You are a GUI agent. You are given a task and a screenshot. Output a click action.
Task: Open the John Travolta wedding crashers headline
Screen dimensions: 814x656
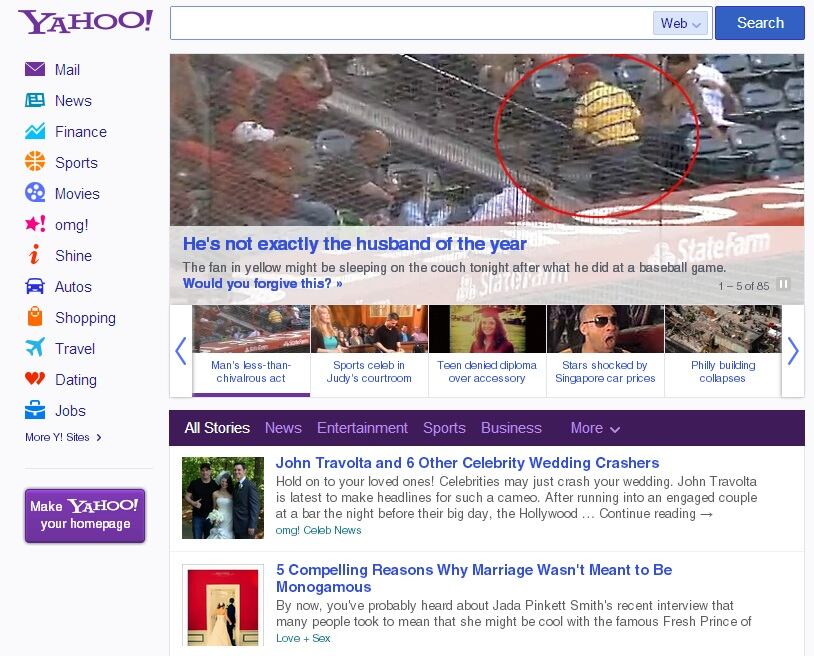467,463
